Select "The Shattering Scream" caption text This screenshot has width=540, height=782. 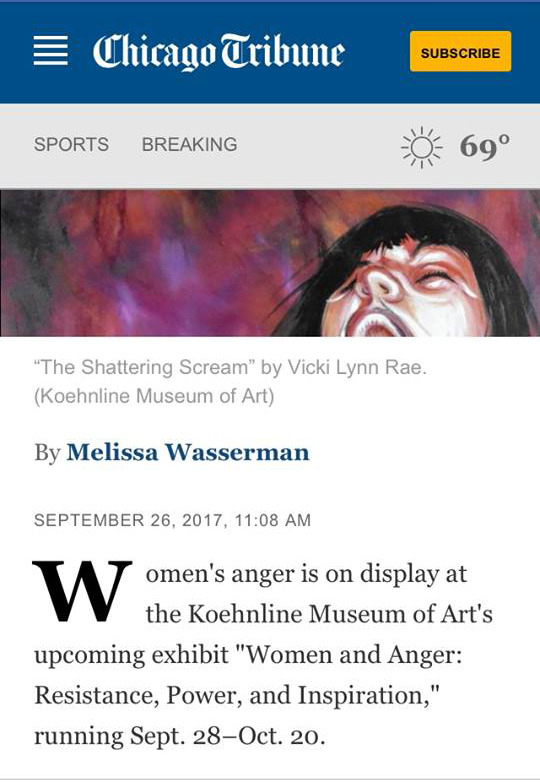coord(141,368)
